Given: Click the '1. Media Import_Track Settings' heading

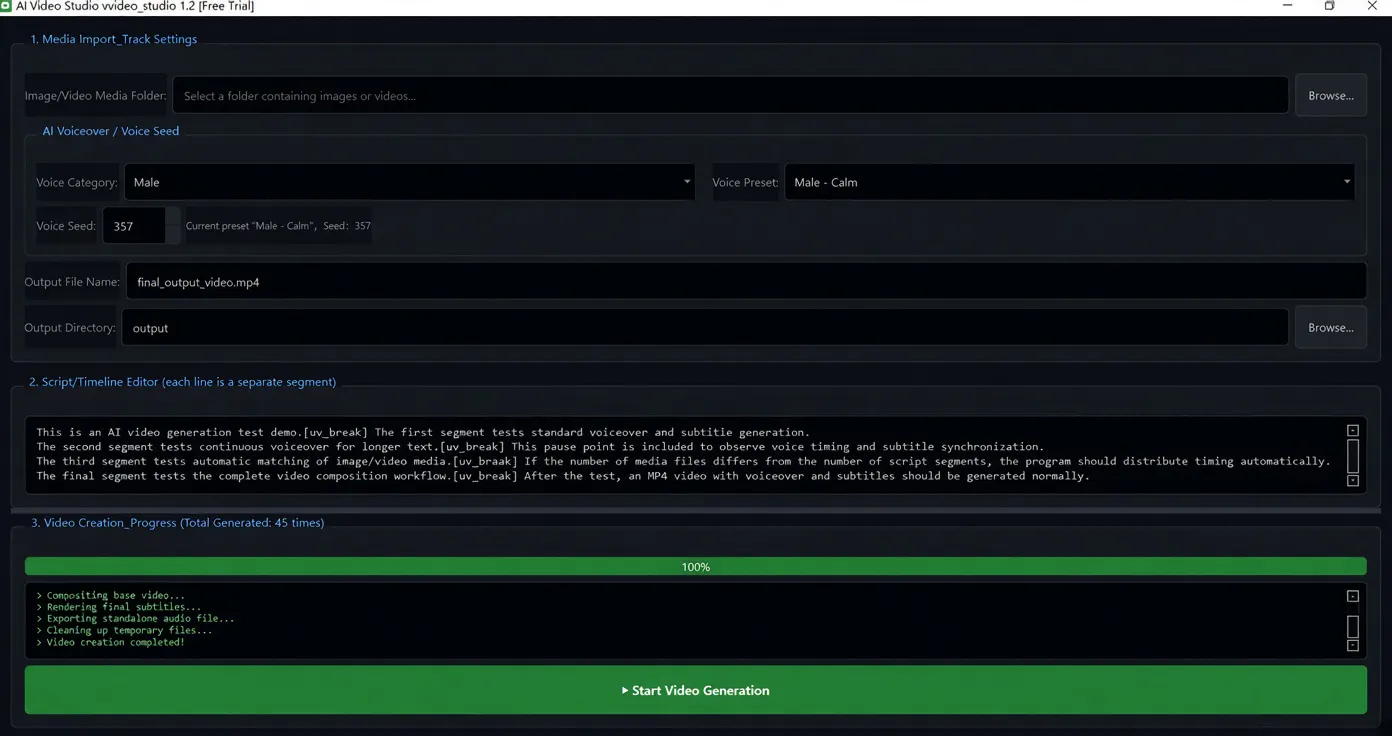Looking at the screenshot, I should [114, 39].
